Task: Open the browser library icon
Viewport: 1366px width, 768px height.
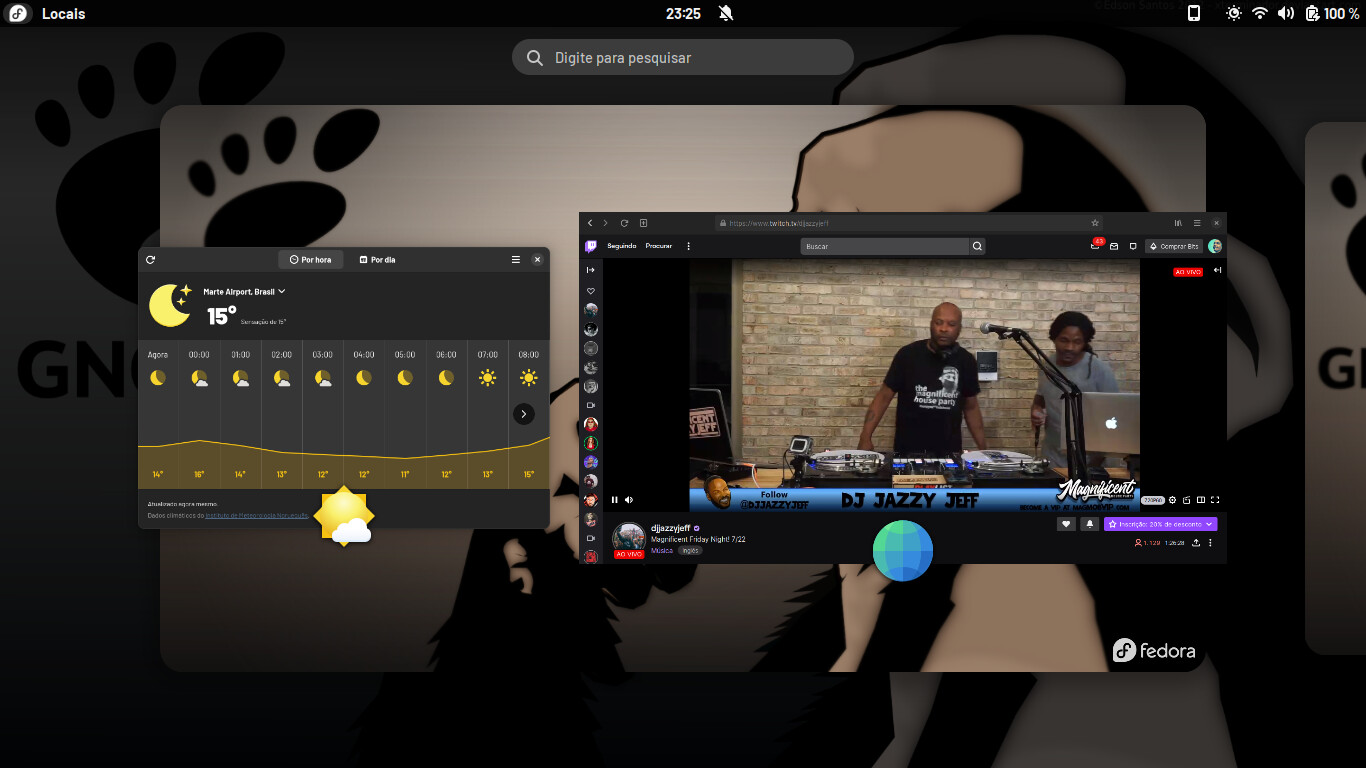Action: pos(1178,223)
